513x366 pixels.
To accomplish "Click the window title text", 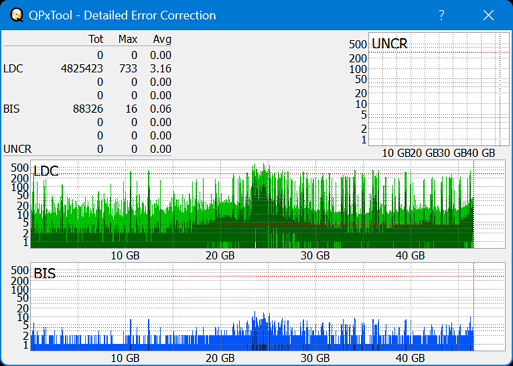I will 122,15.
